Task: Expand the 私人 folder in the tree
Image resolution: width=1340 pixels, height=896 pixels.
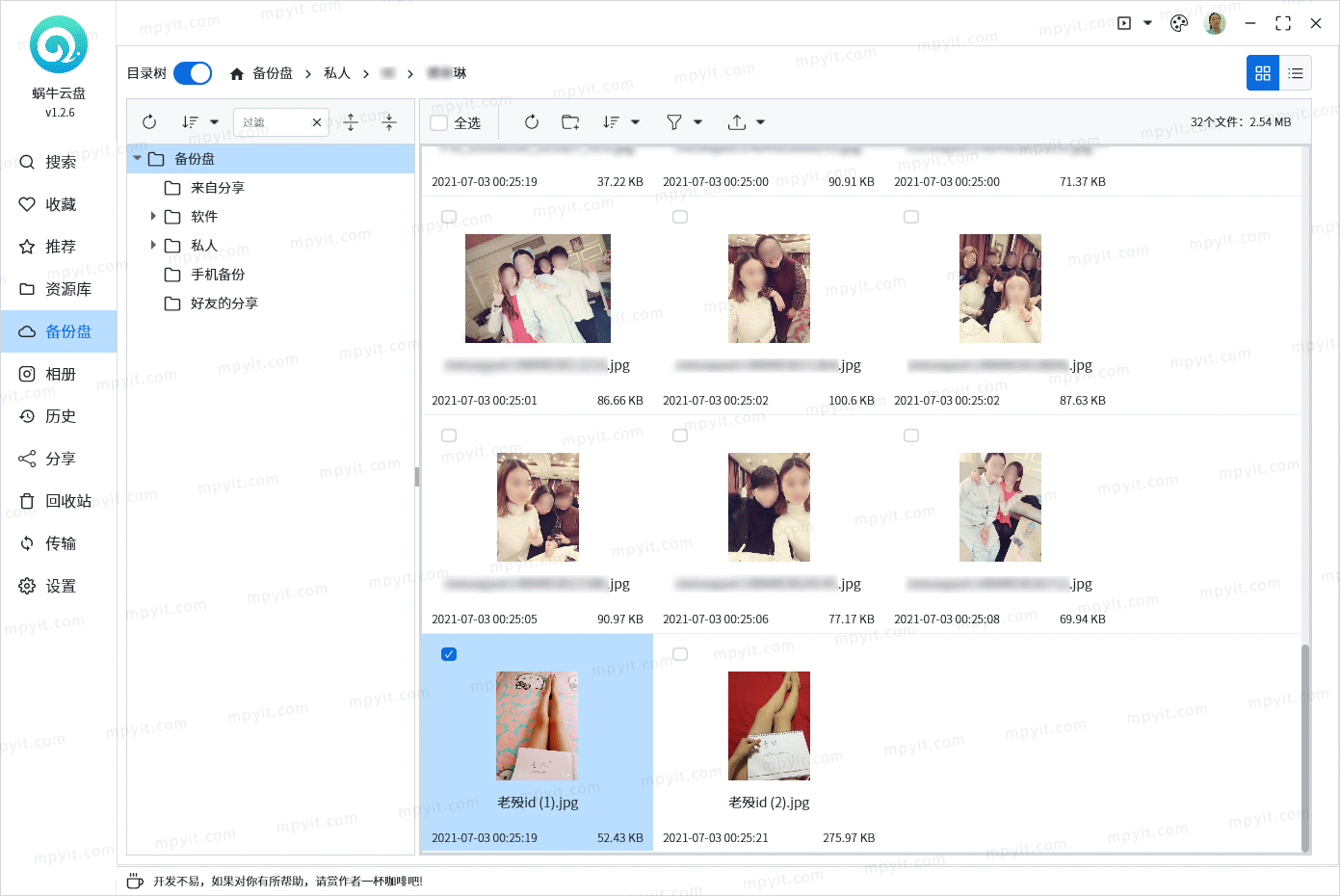Action: 153,246
